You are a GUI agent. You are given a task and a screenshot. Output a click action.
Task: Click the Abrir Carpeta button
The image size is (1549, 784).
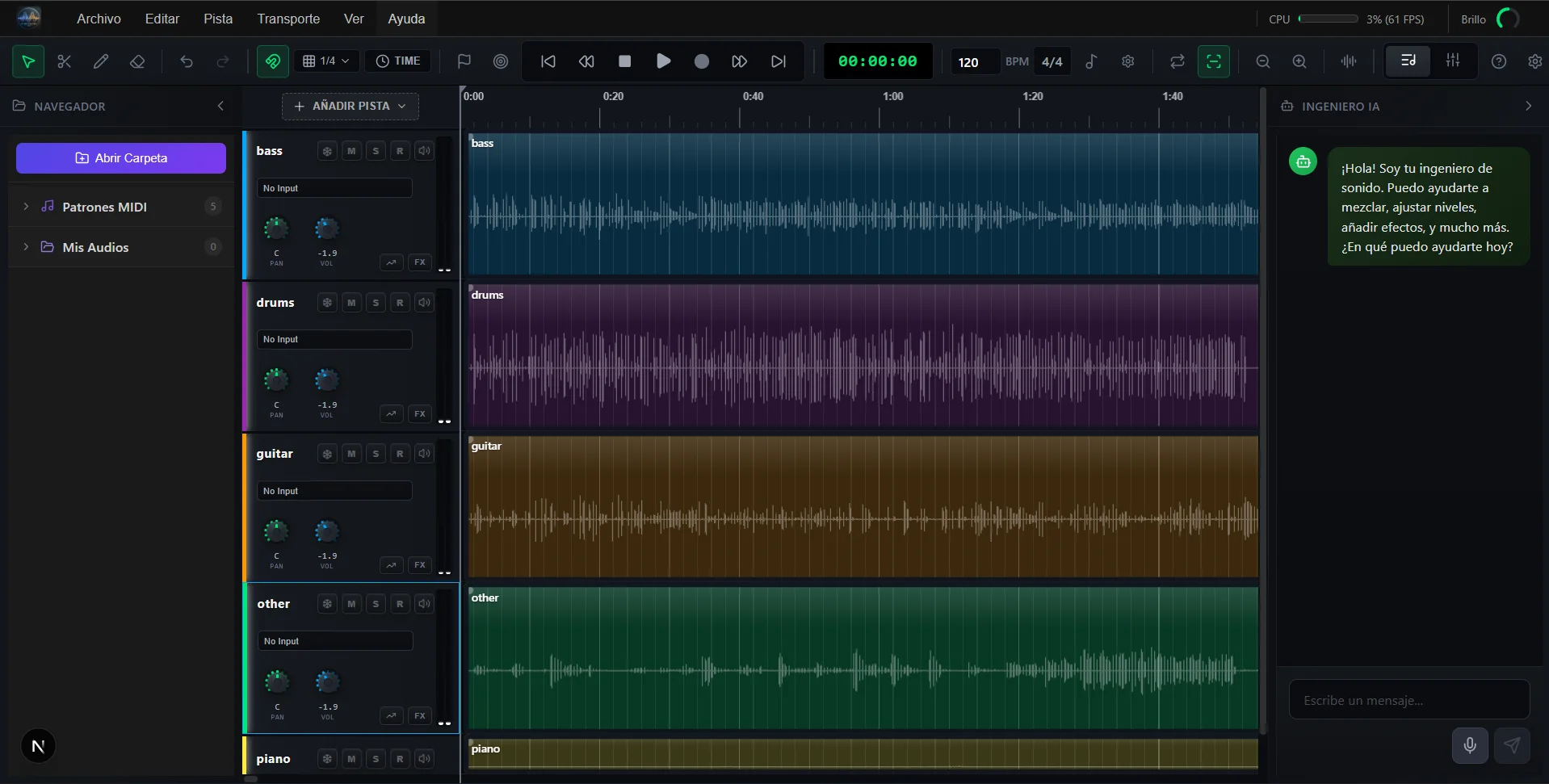[x=121, y=158]
